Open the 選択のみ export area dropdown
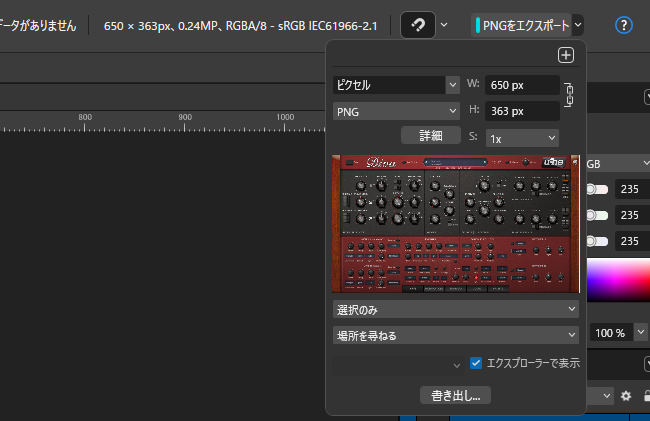Image resolution: width=650 pixels, height=421 pixels. [x=456, y=310]
